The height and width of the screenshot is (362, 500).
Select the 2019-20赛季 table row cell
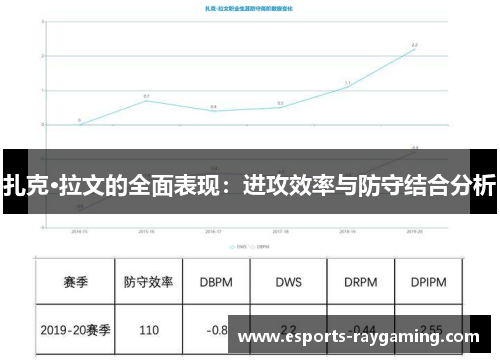point(75,330)
